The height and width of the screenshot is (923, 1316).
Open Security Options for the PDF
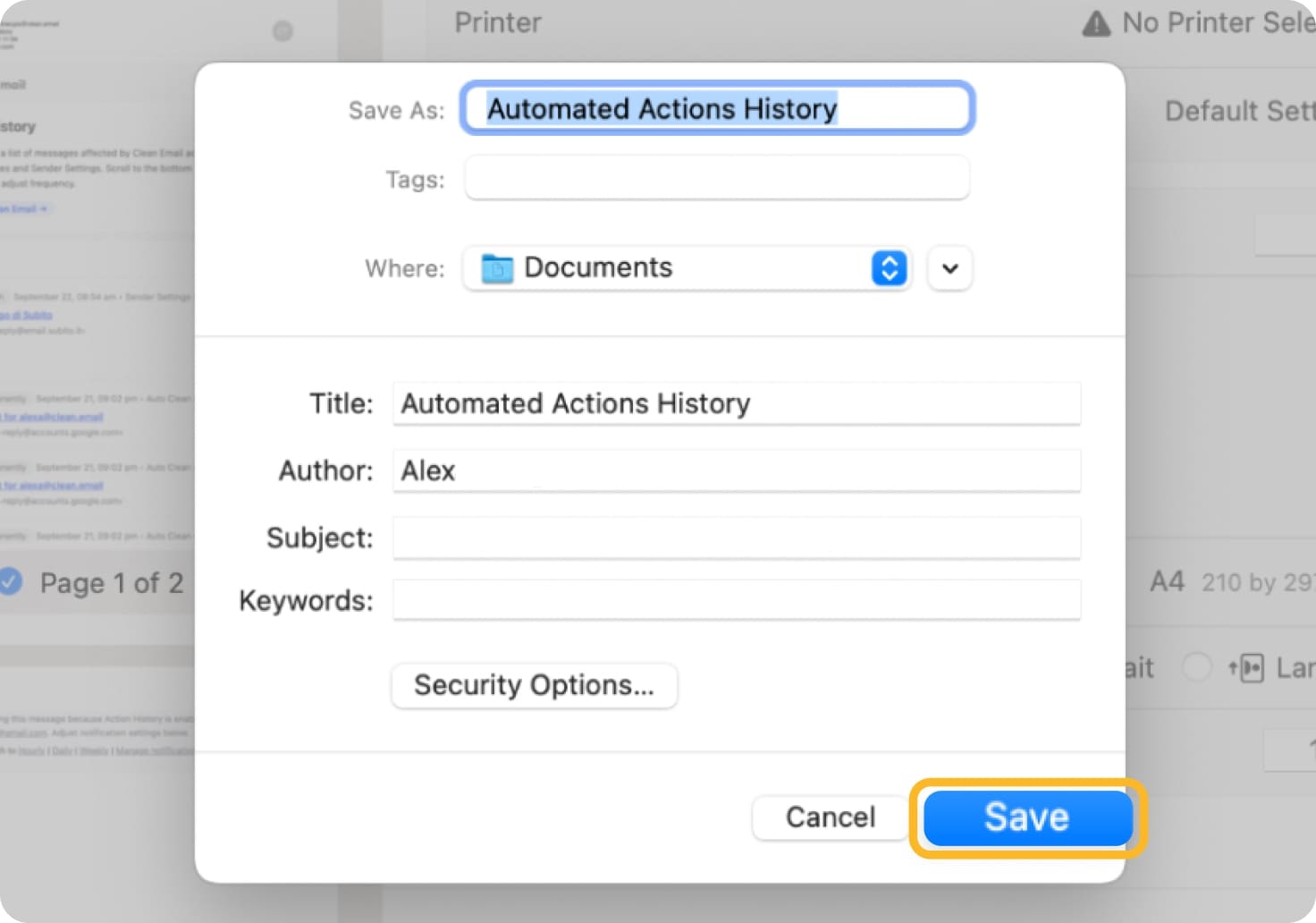tap(534, 685)
